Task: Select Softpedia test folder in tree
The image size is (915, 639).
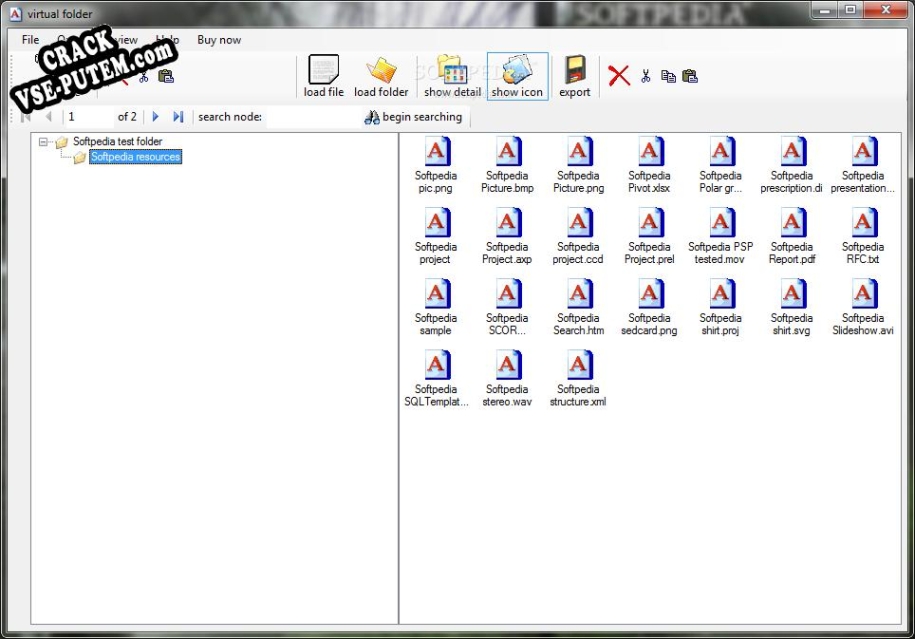Action: point(117,141)
